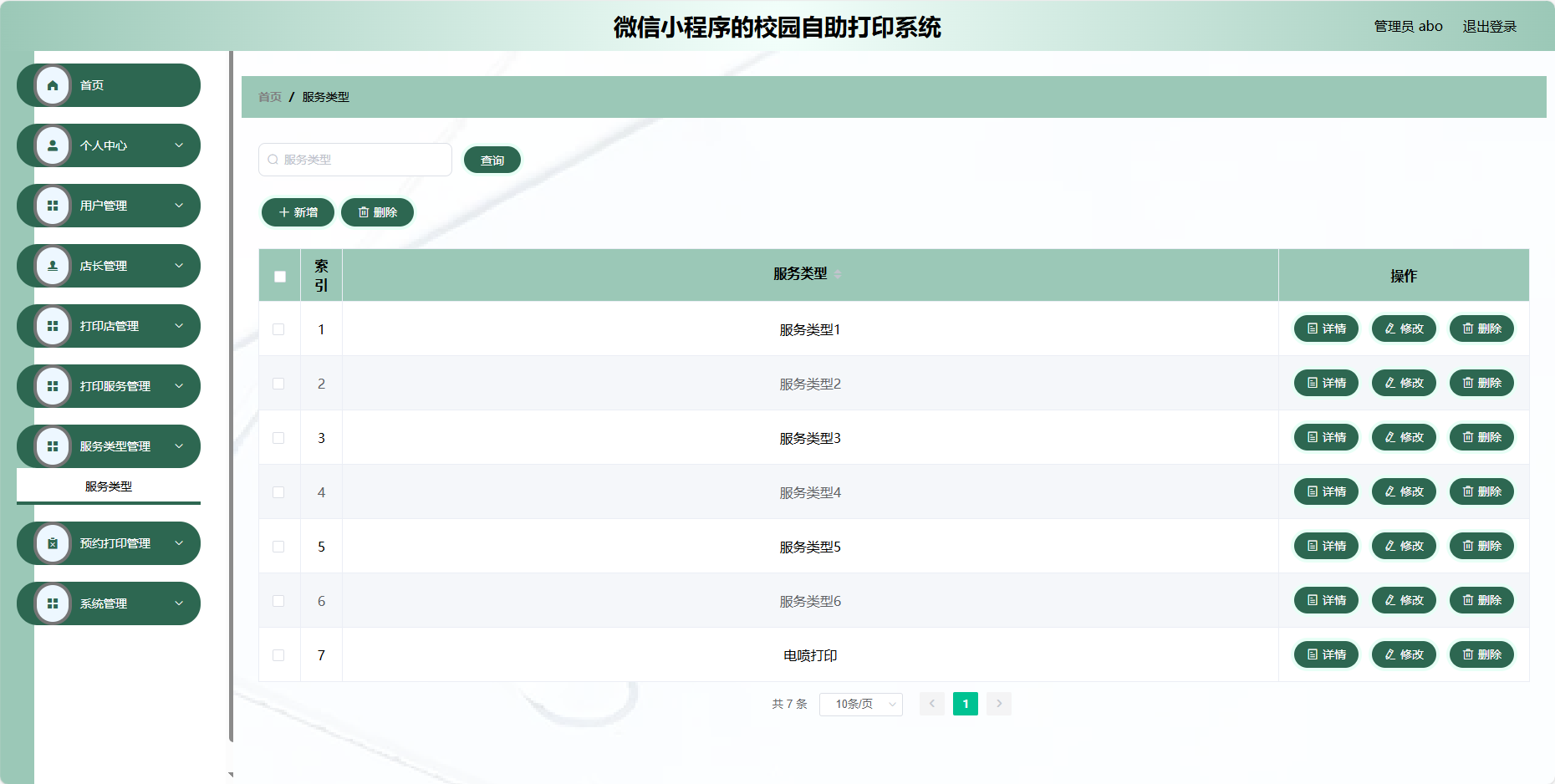The width and height of the screenshot is (1555, 784).
Task: Click the 服务类型管理 grid icon
Action: [x=53, y=446]
